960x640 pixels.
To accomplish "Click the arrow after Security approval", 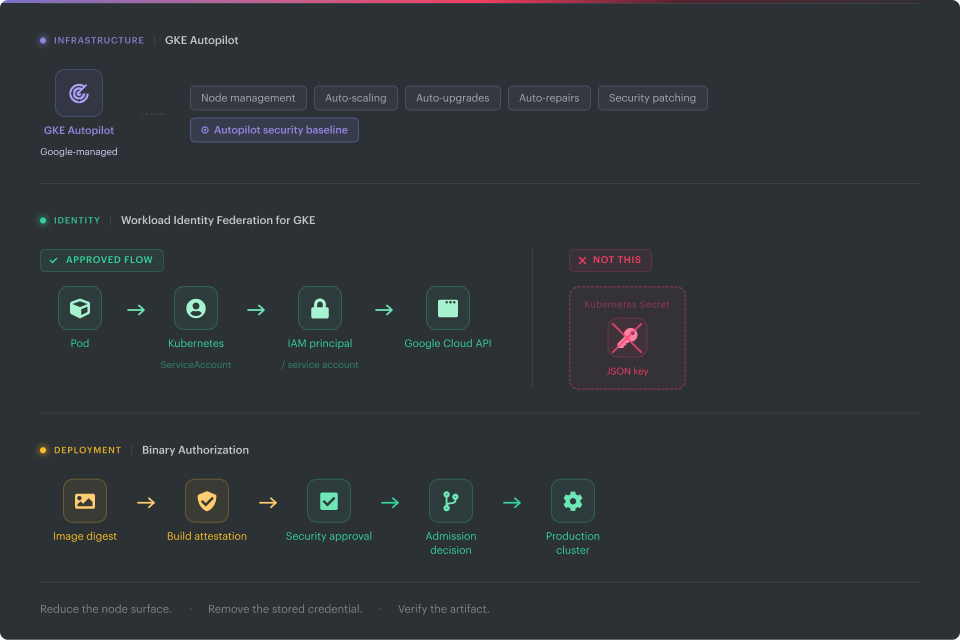I will coord(390,503).
